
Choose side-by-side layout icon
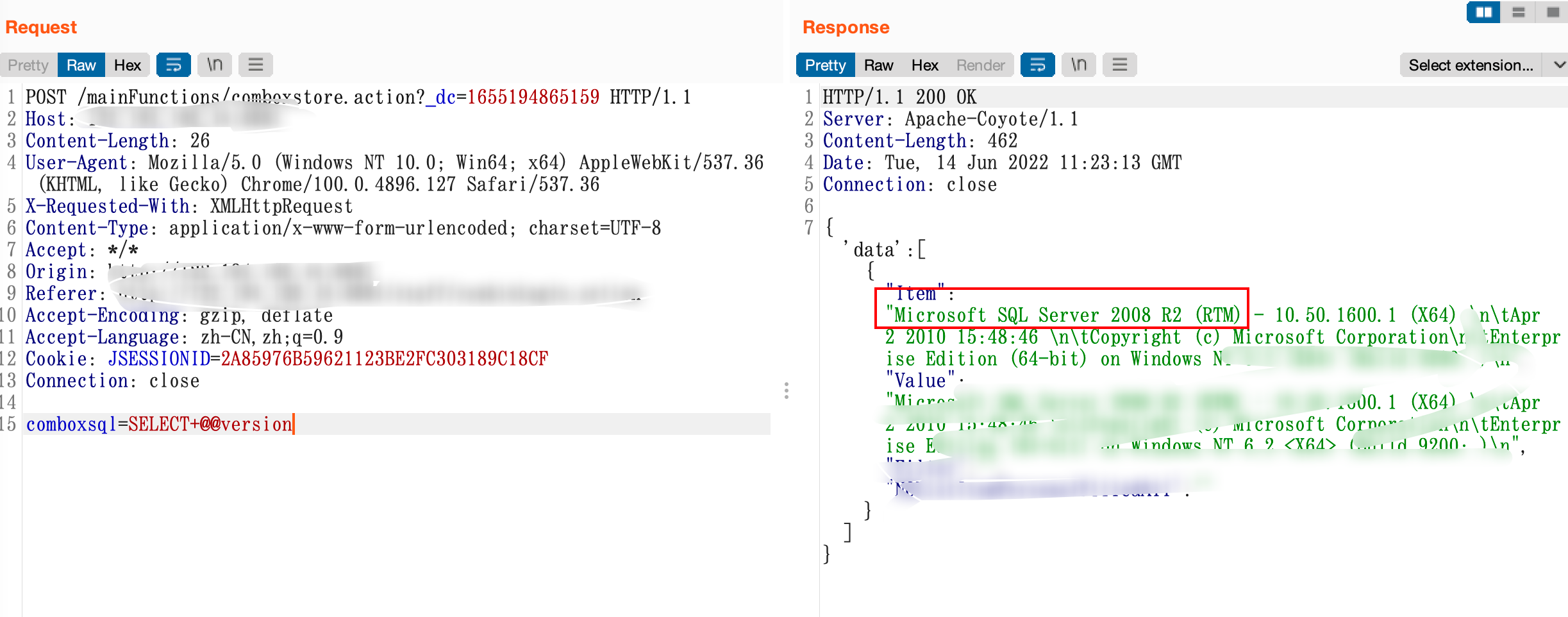(x=1484, y=12)
